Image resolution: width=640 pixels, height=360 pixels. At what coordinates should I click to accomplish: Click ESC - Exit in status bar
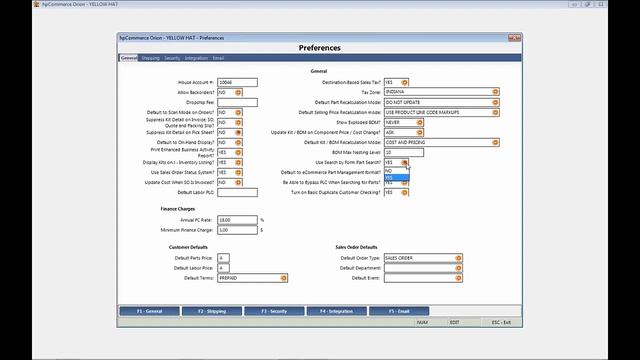[x=501, y=322]
